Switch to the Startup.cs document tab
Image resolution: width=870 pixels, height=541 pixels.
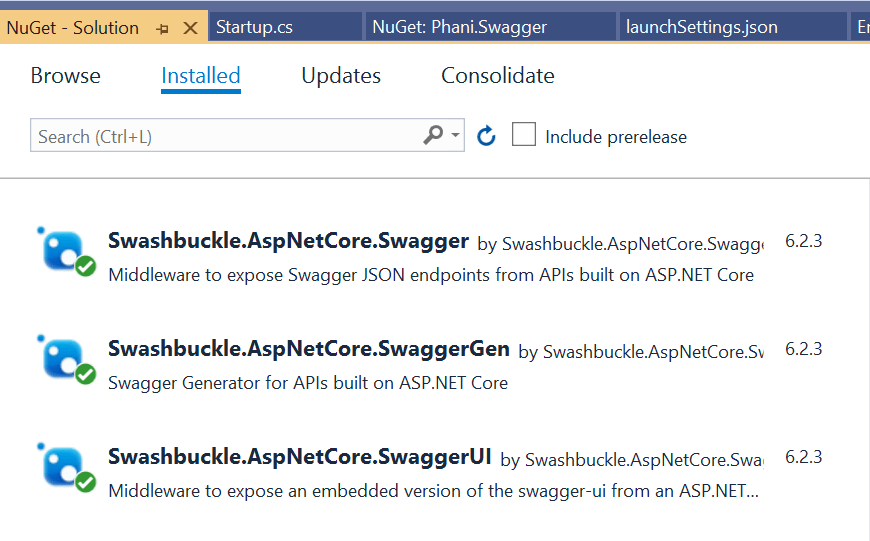pos(255,28)
